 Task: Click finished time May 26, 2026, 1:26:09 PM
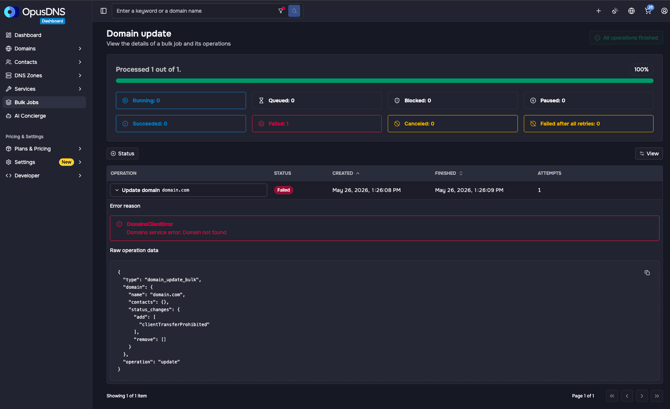tap(469, 190)
